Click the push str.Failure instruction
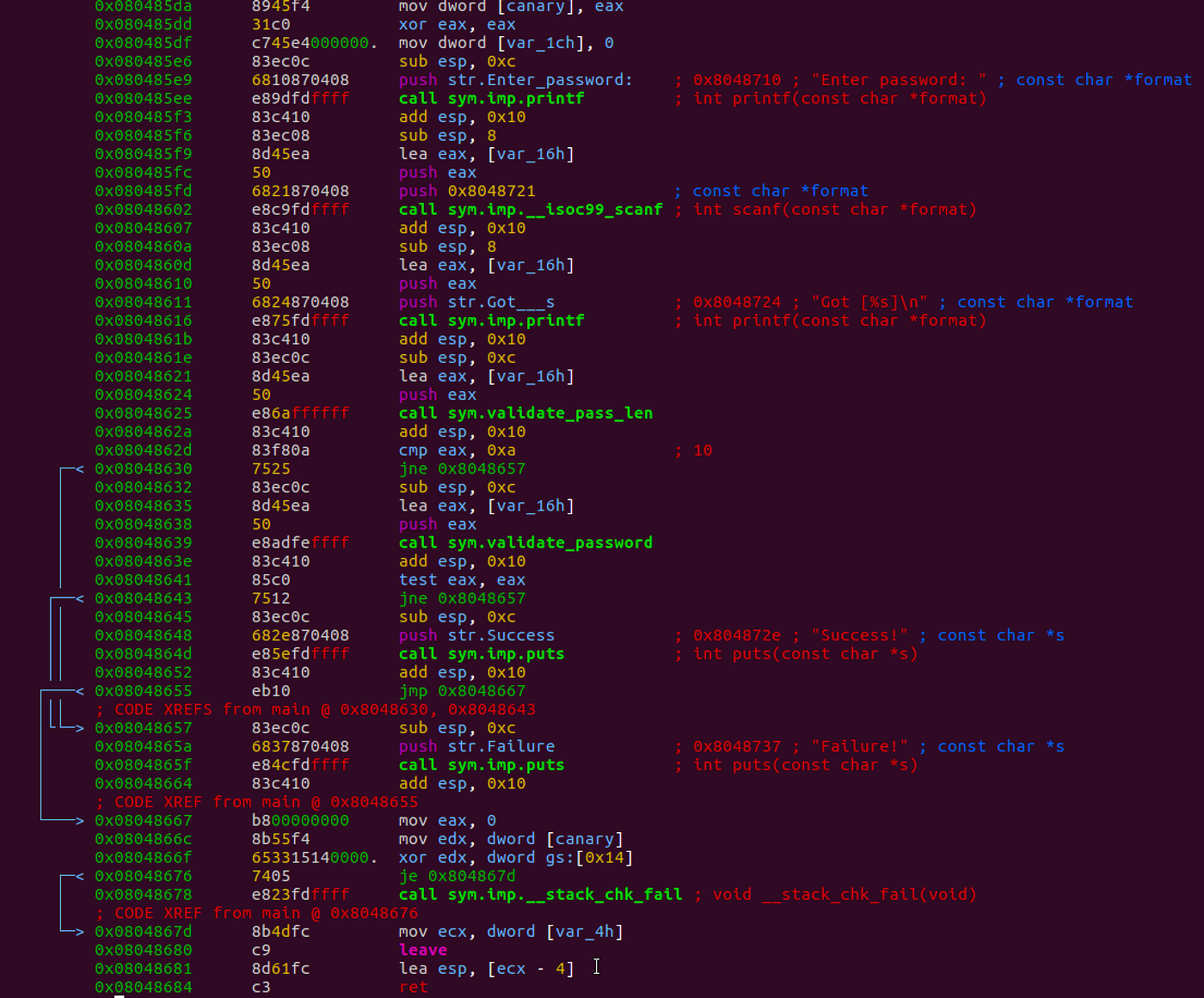The width and height of the screenshot is (1204, 998). 476,747
